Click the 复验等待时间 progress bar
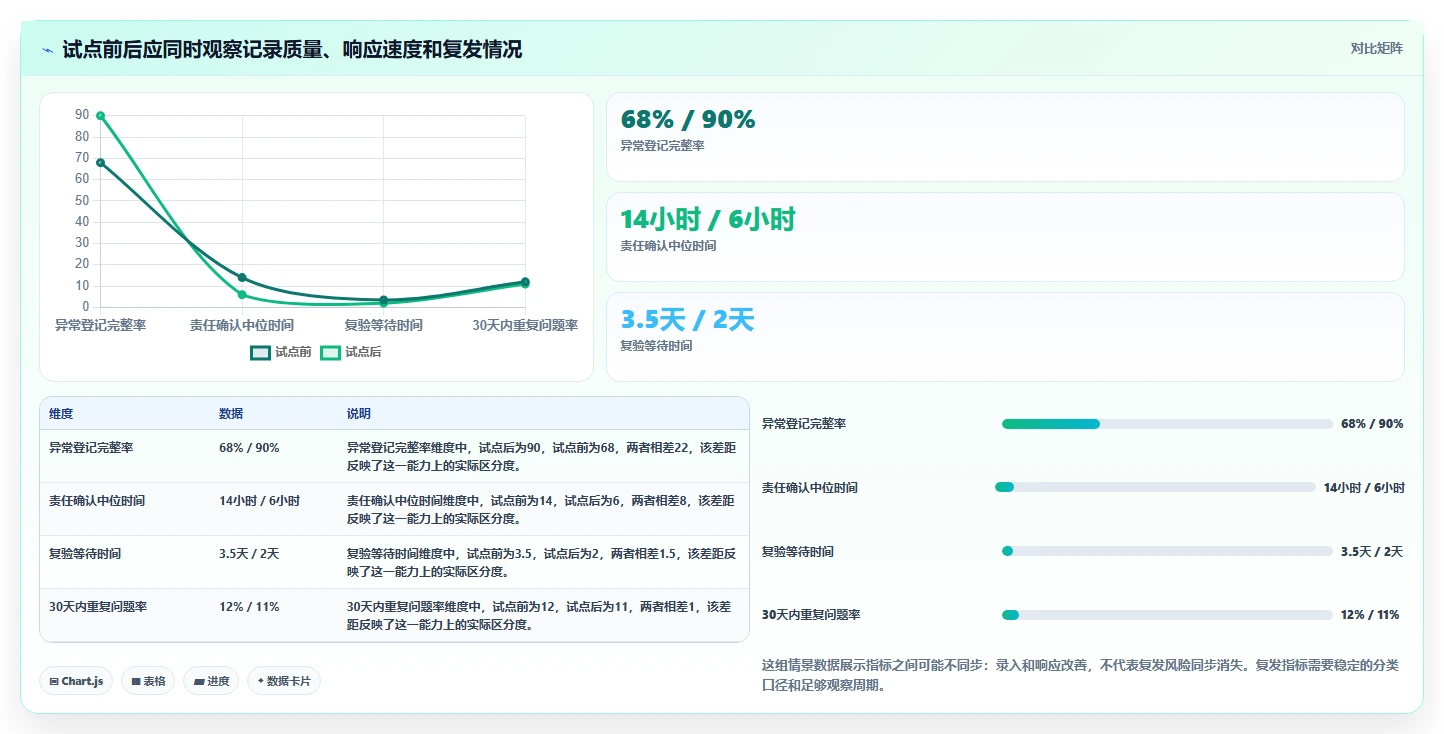This screenshot has height=734, width=1444. click(x=1167, y=551)
